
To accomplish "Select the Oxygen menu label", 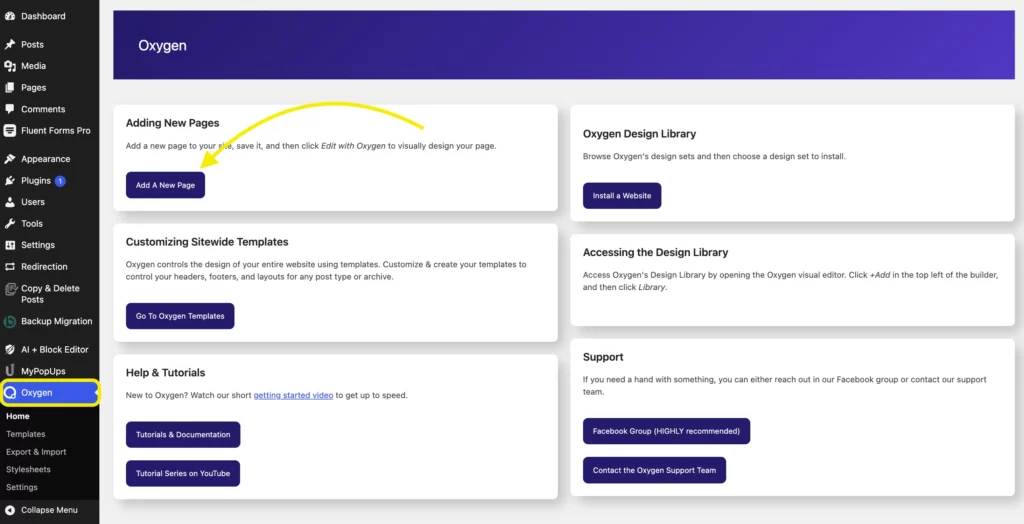I will coord(37,393).
